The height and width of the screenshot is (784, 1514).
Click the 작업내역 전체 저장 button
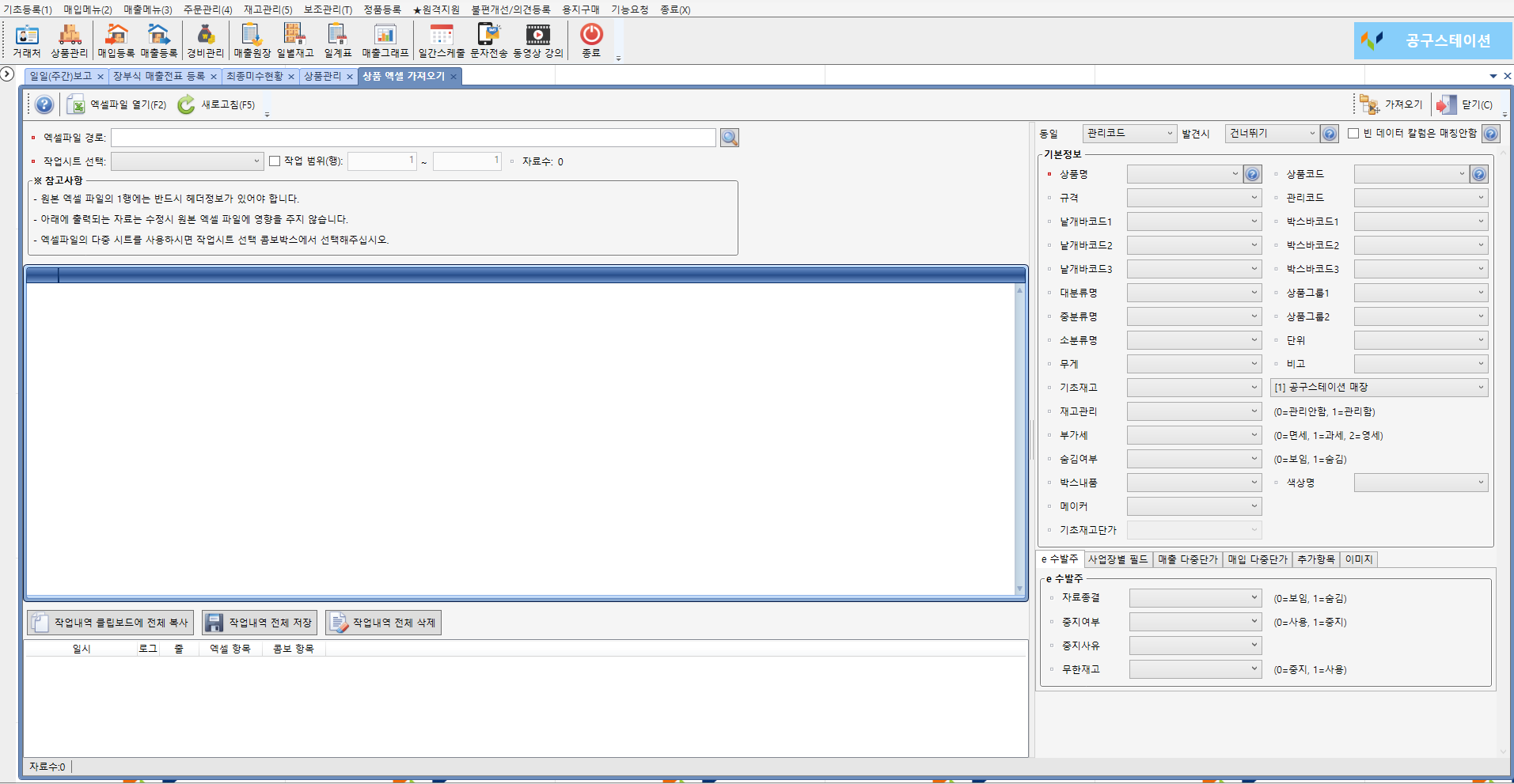[260, 623]
